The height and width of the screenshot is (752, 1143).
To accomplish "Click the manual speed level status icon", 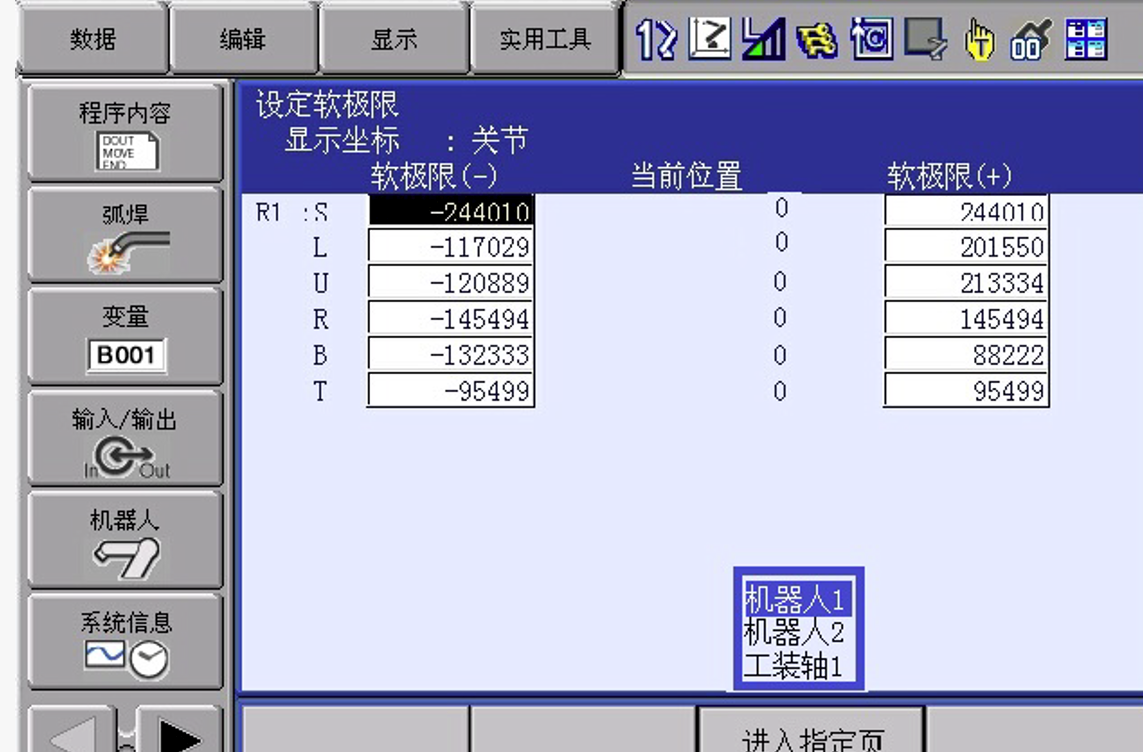I will point(763,40).
